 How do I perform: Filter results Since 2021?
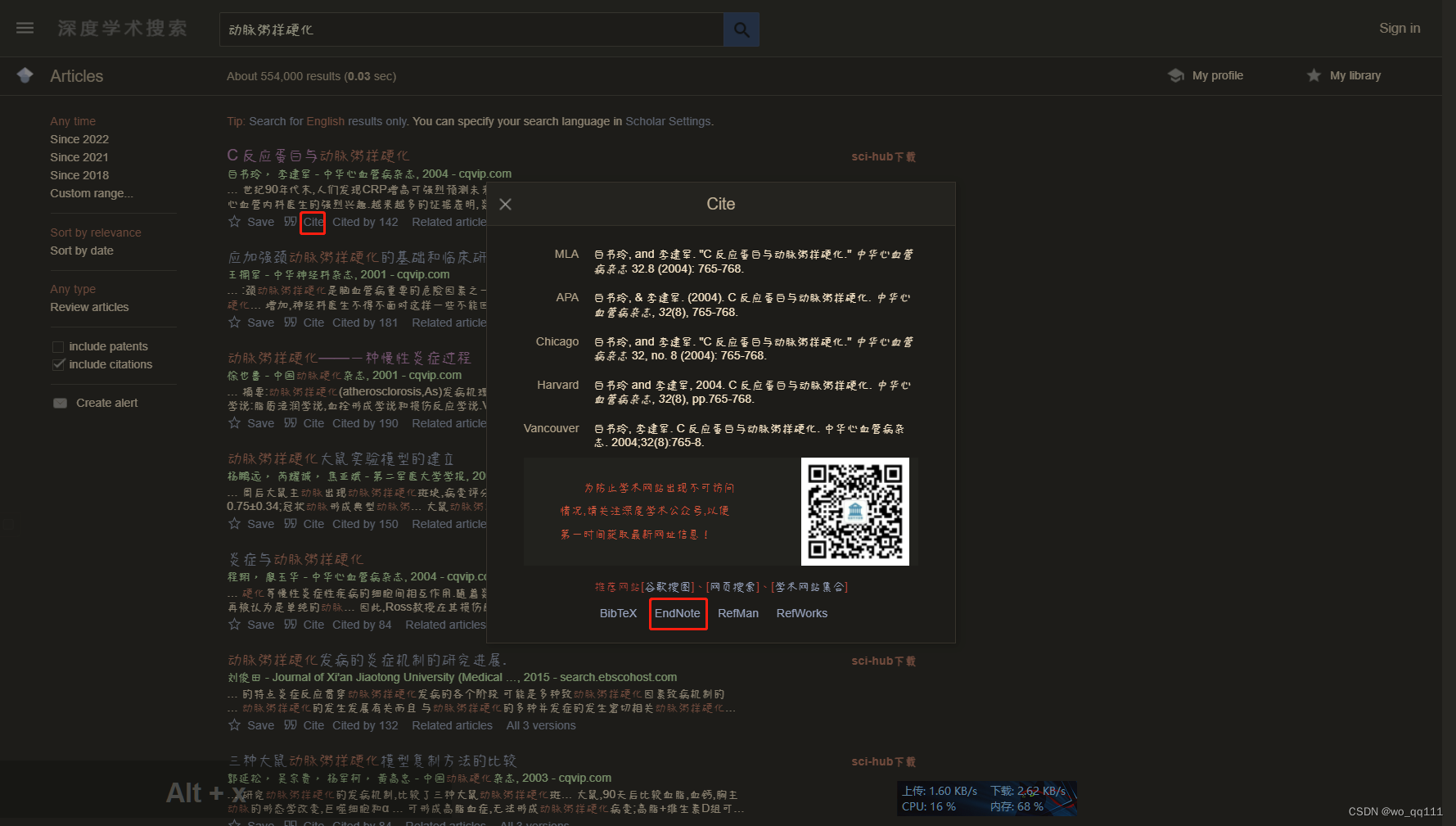79,157
